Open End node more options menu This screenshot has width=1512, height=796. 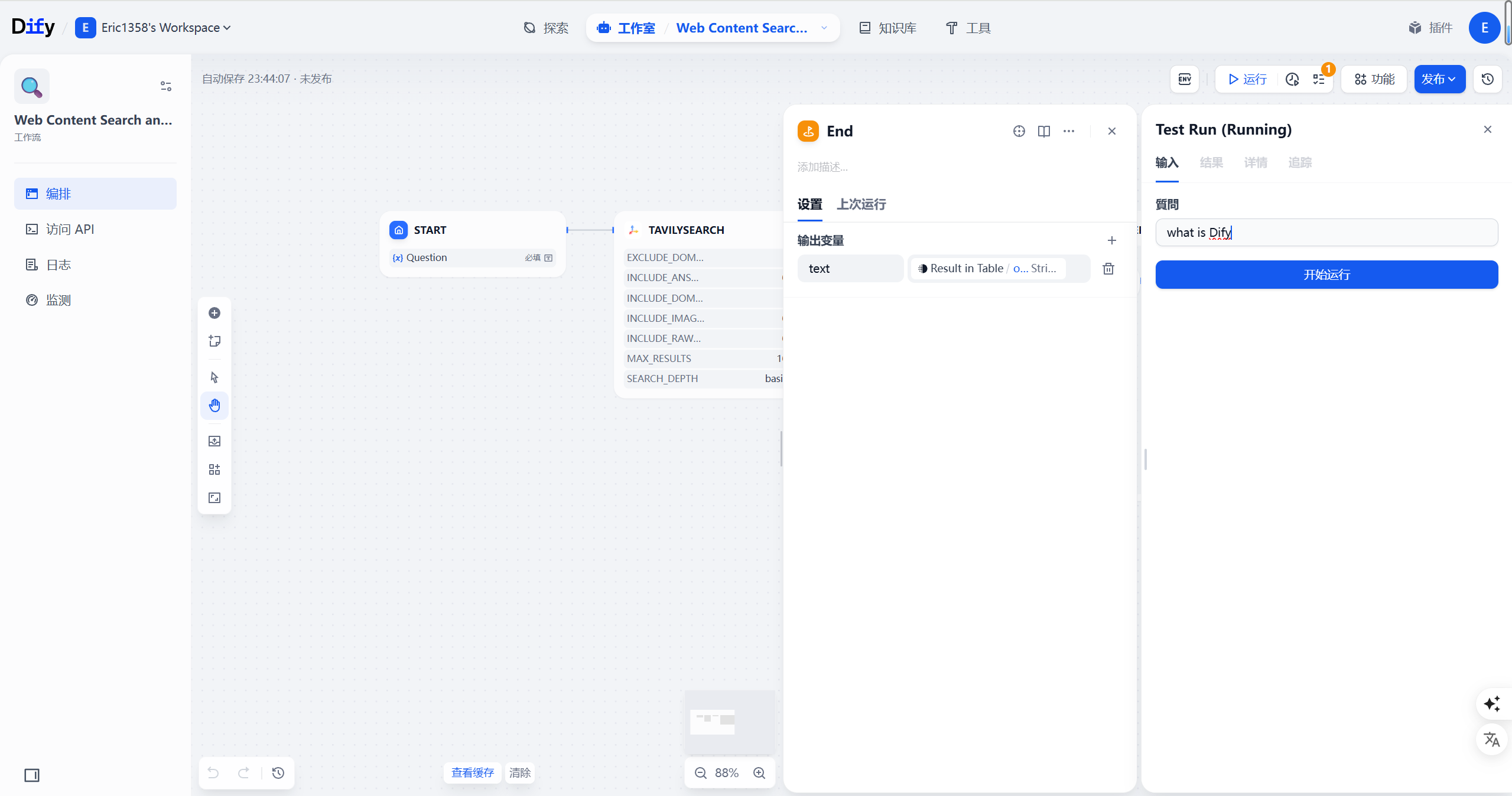(x=1068, y=131)
